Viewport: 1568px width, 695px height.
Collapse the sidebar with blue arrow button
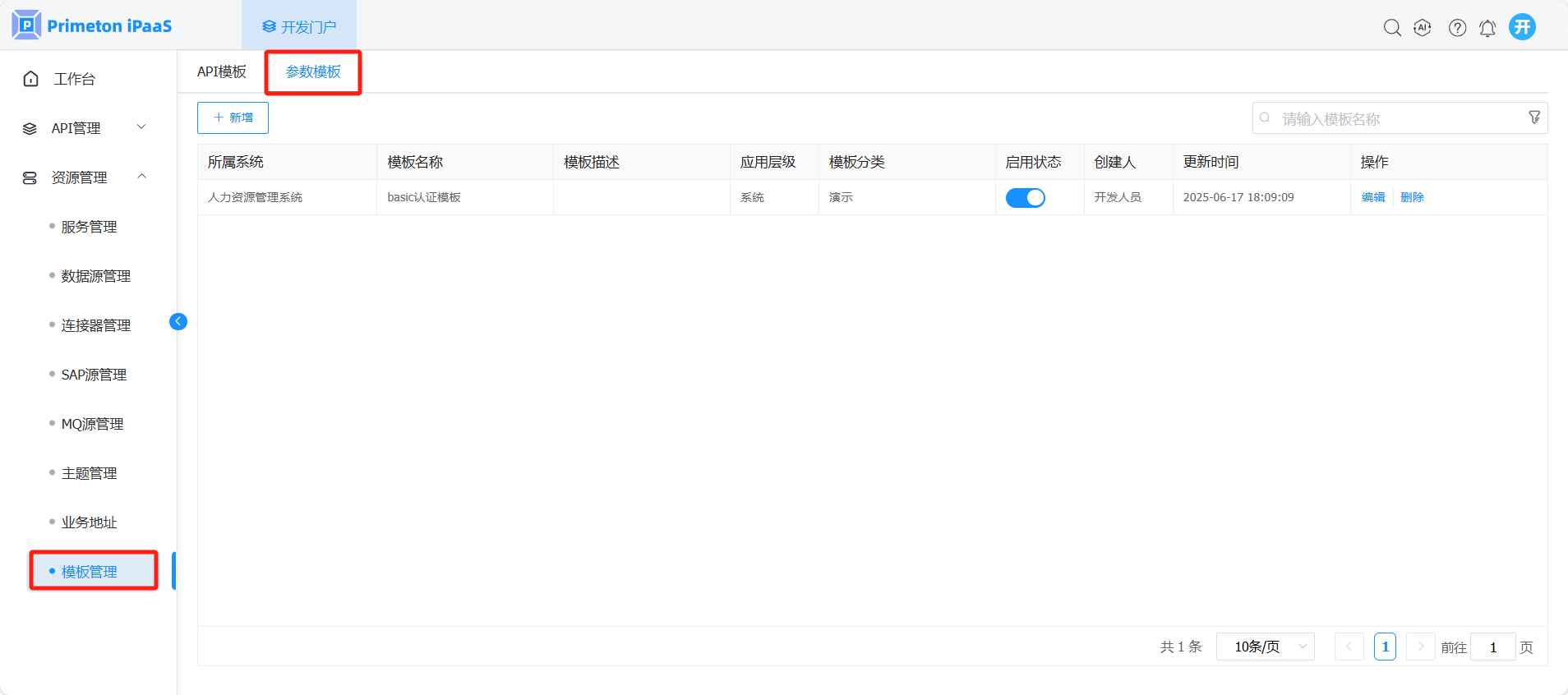pos(178,321)
